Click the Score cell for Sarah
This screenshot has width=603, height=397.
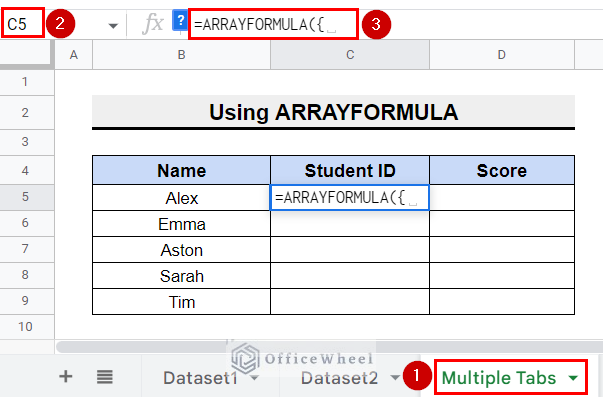click(502, 275)
